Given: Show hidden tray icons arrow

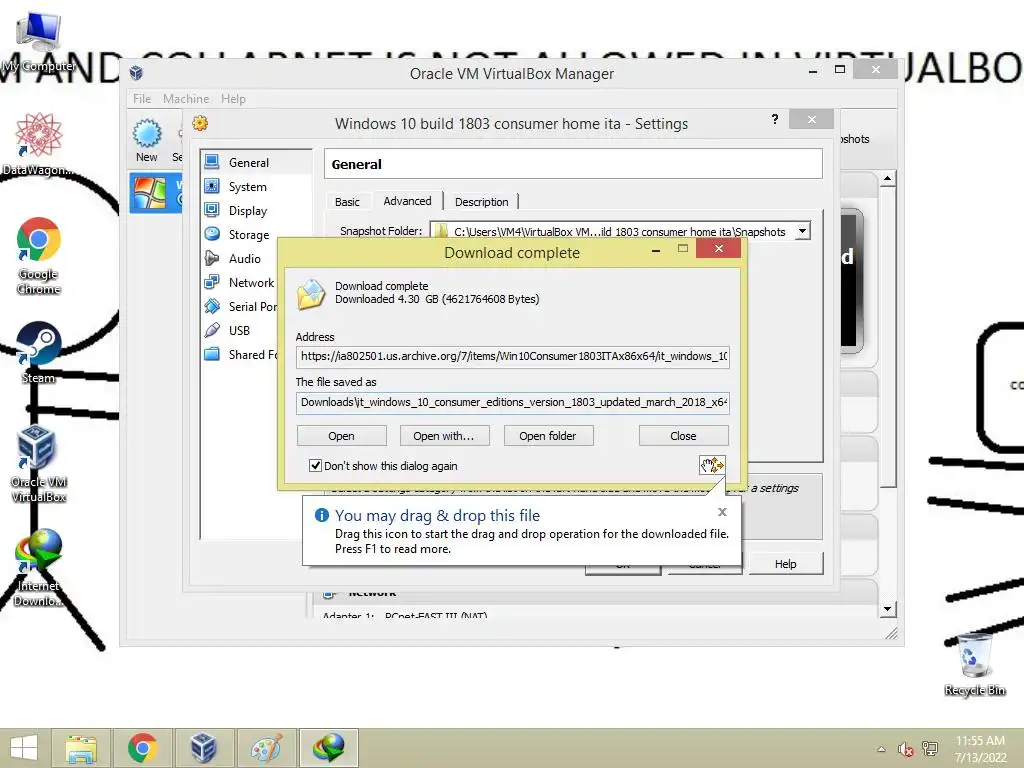Looking at the screenshot, I should pos(882,749).
